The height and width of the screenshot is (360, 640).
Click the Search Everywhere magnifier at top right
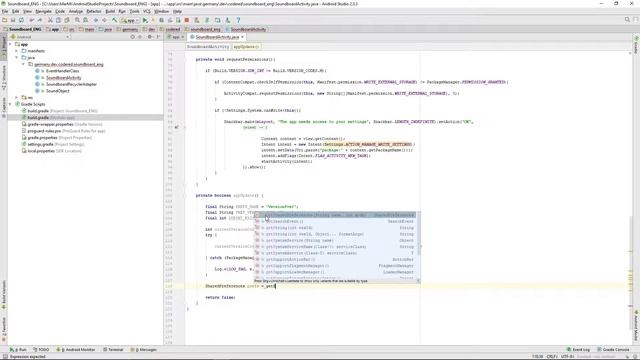click(627, 20)
